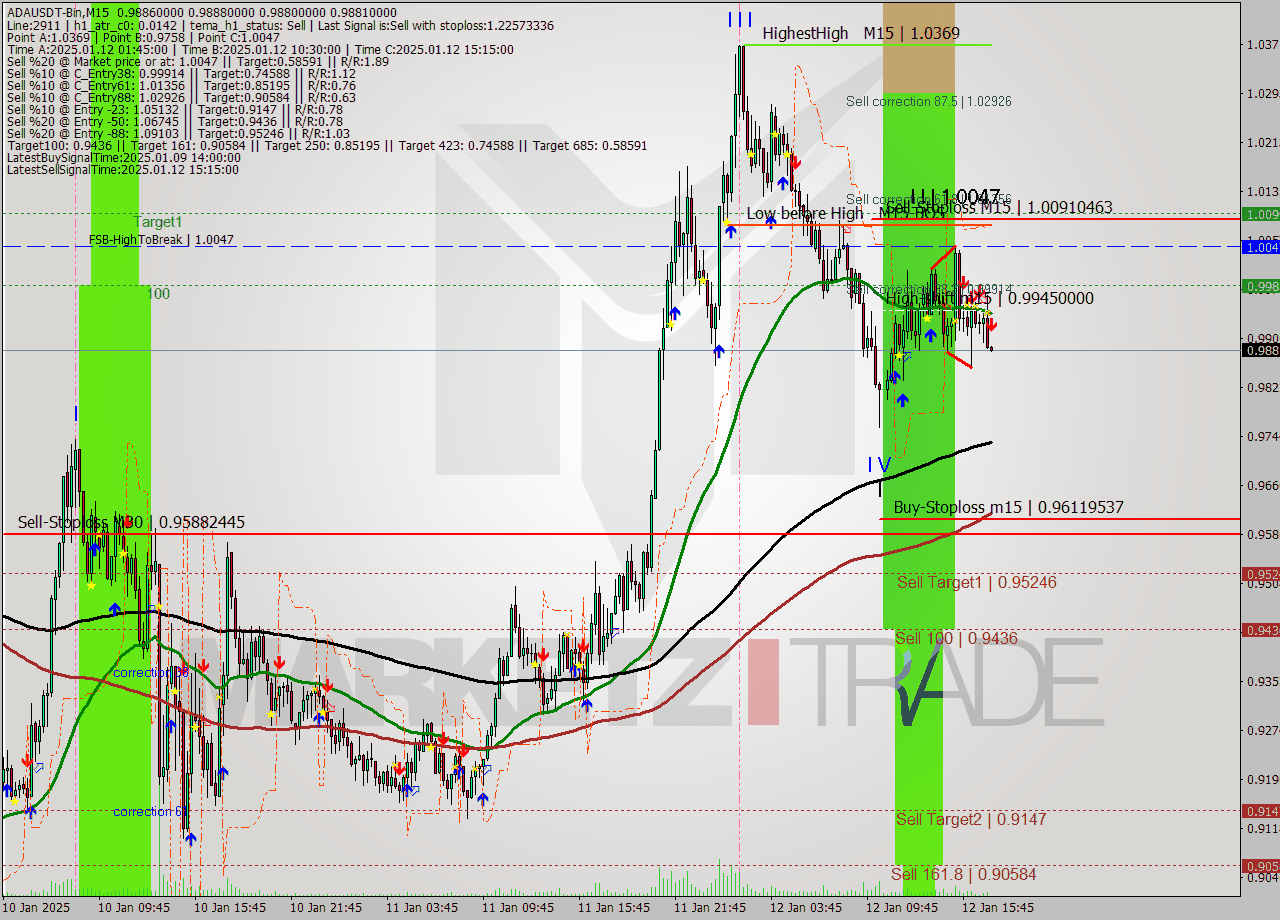Click the 'Sell Target2 | 0.9147' label
Viewport: 1280px width, 920px height.
click(x=970, y=819)
